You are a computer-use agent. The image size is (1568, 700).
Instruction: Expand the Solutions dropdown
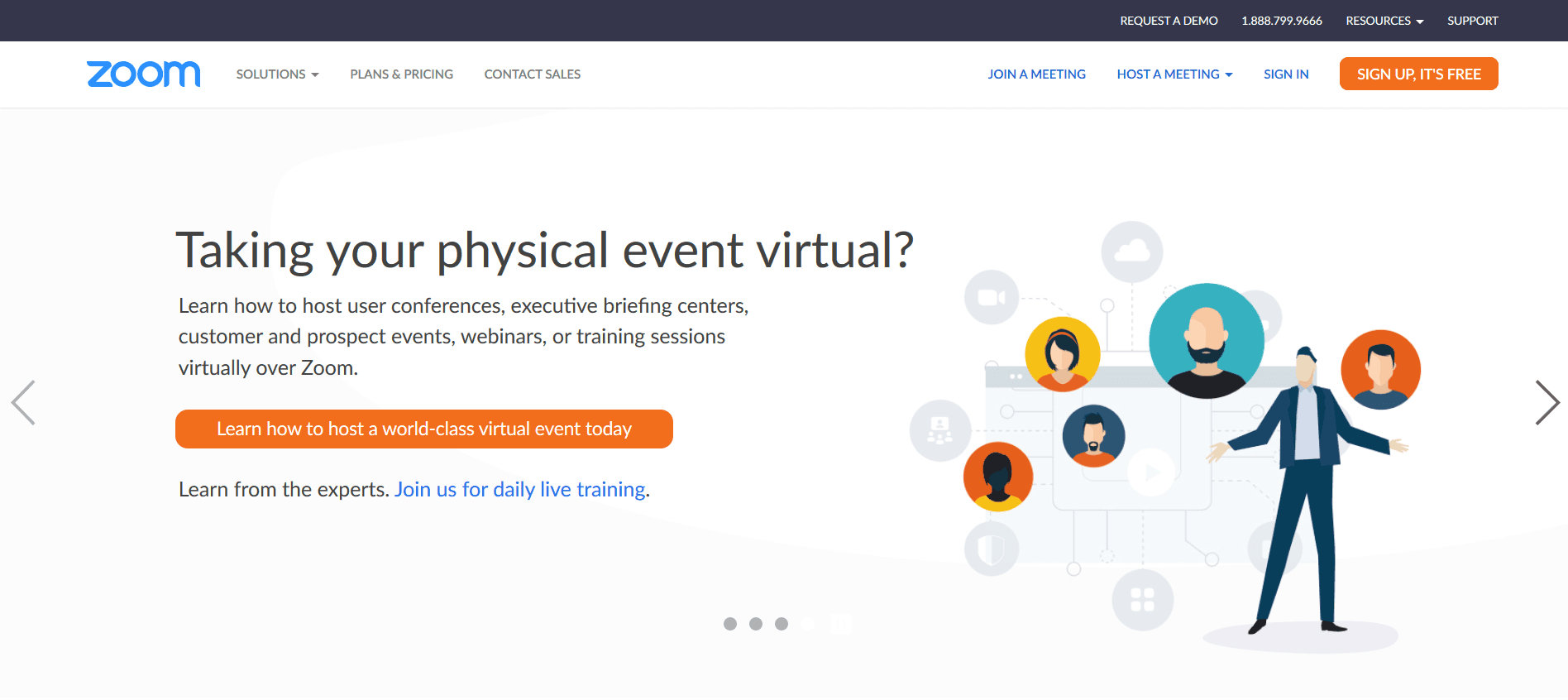277,74
